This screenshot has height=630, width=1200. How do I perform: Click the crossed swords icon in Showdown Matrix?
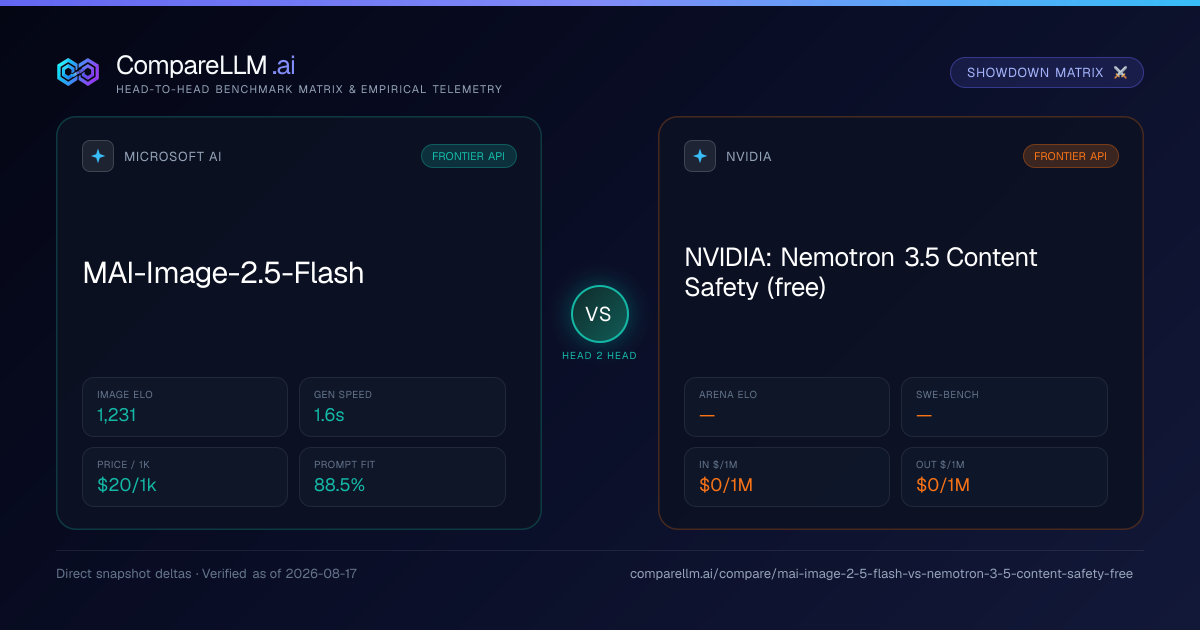1120,73
